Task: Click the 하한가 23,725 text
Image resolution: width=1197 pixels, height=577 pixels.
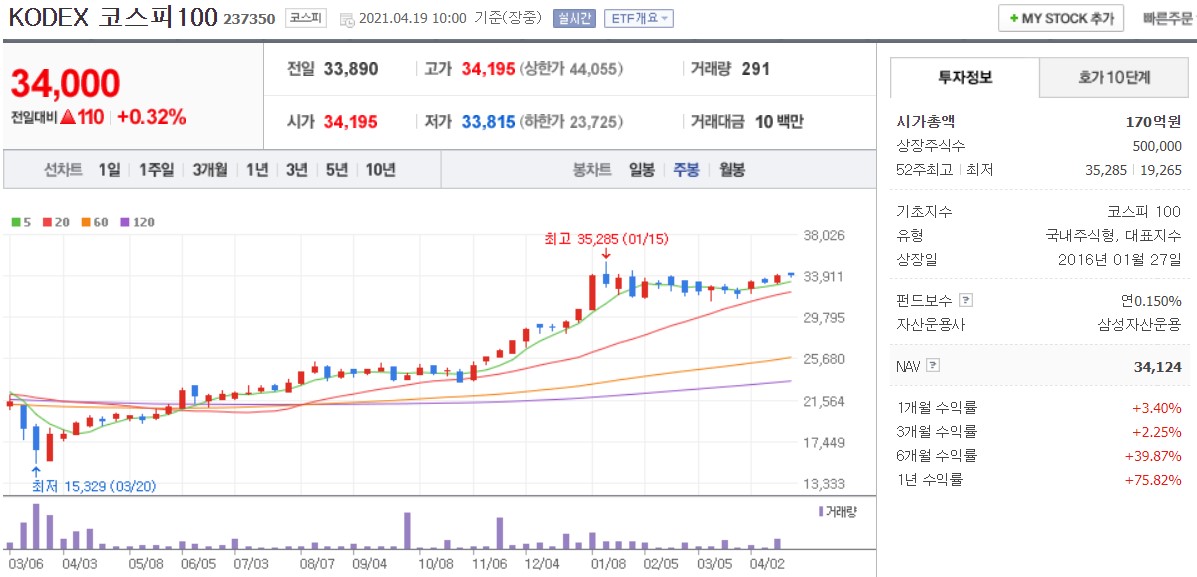Action: [571, 121]
